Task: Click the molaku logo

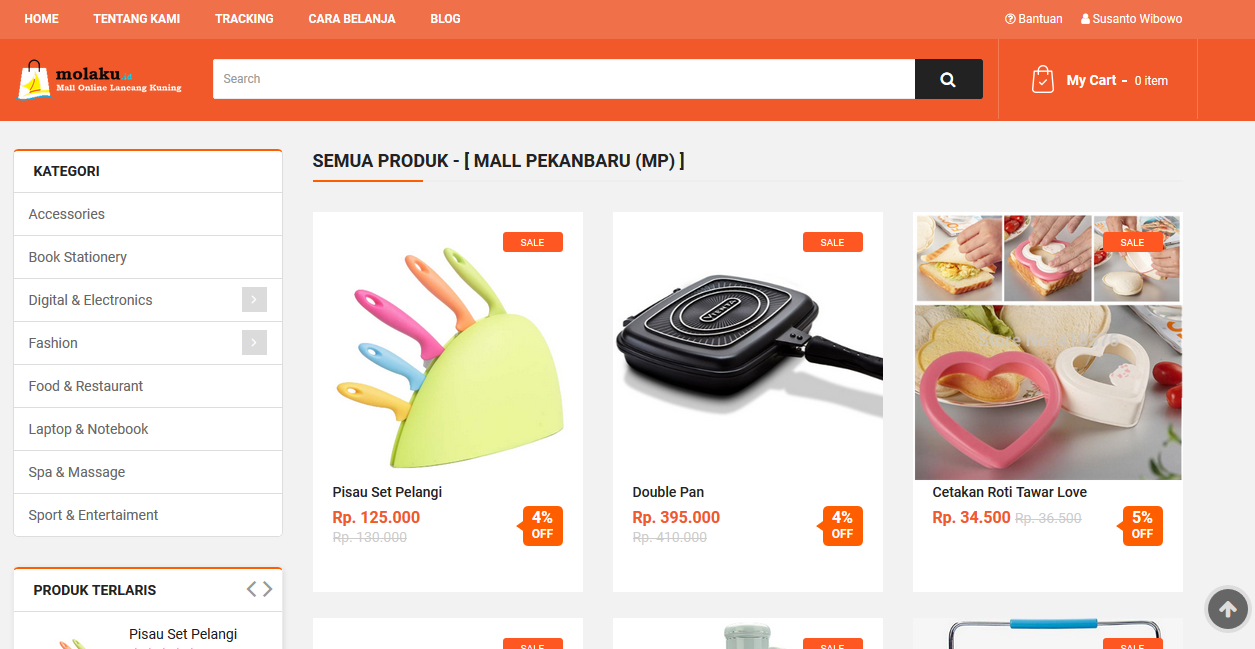Action: (99, 80)
